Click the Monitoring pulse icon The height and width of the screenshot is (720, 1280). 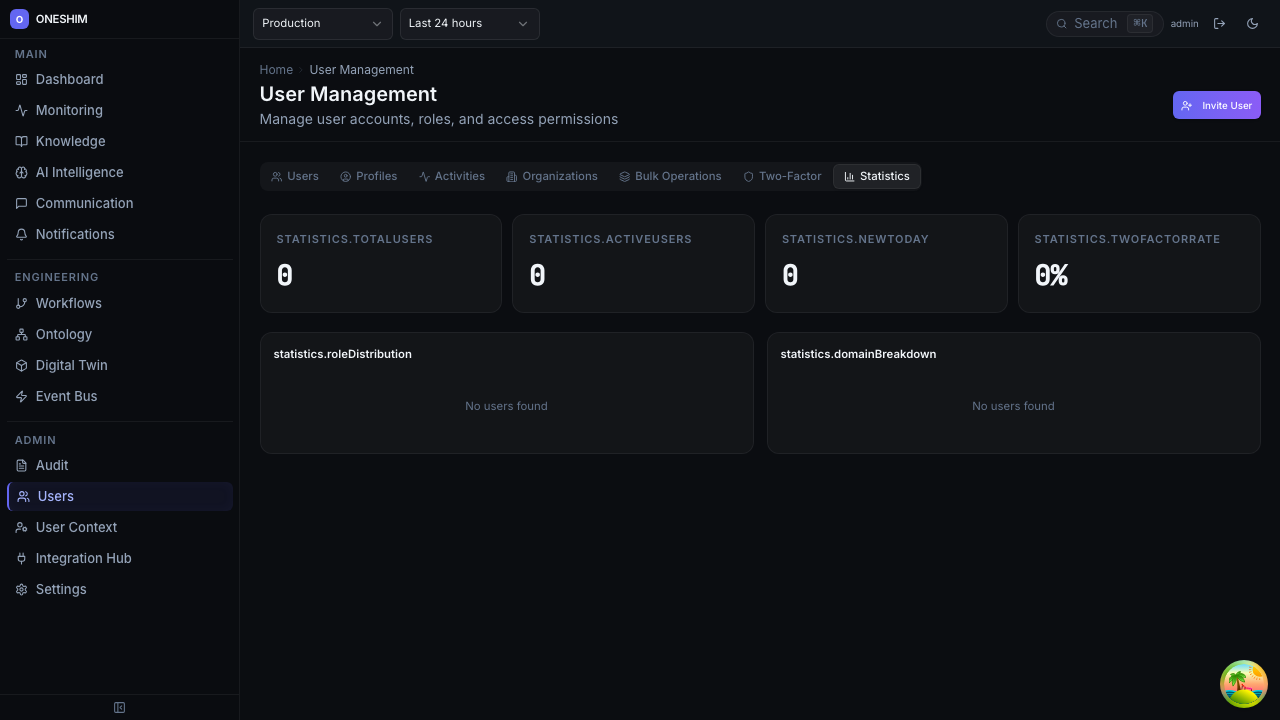(x=21, y=110)
